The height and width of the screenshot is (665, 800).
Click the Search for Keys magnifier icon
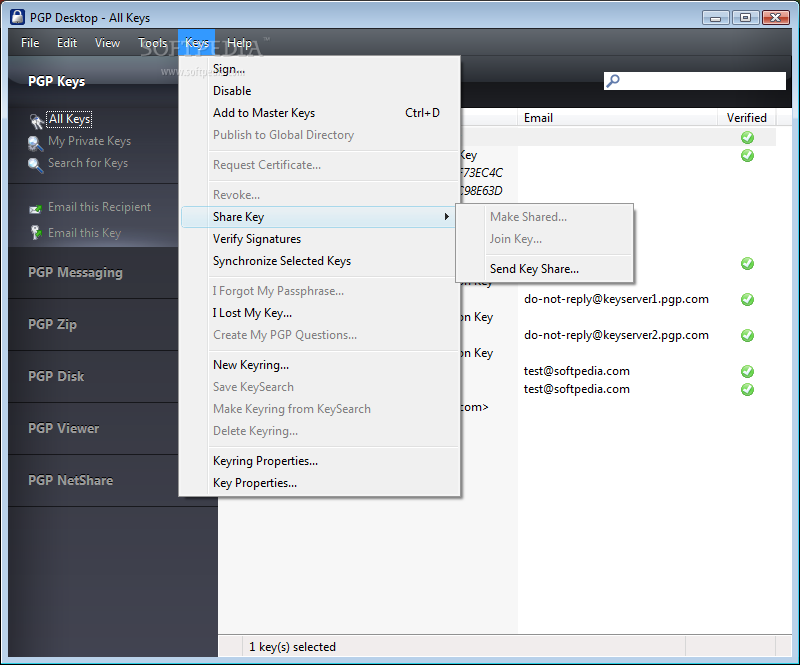click(35, 165)
